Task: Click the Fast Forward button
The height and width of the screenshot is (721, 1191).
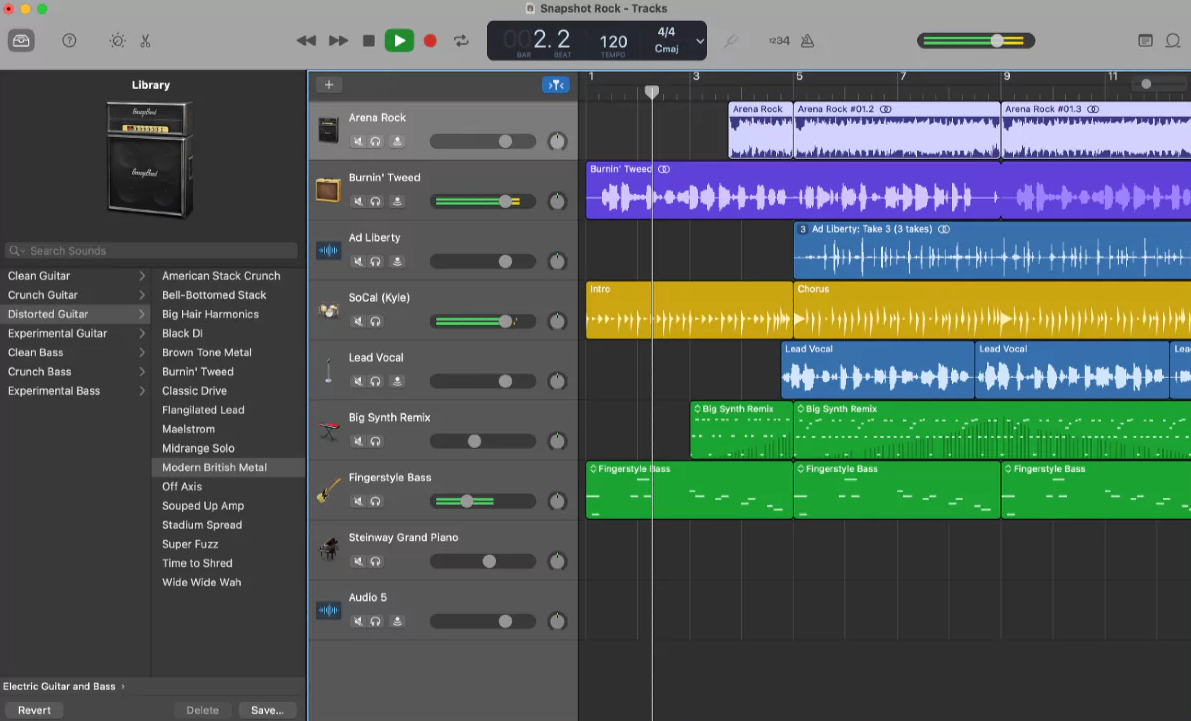Action: click(338, 40)
